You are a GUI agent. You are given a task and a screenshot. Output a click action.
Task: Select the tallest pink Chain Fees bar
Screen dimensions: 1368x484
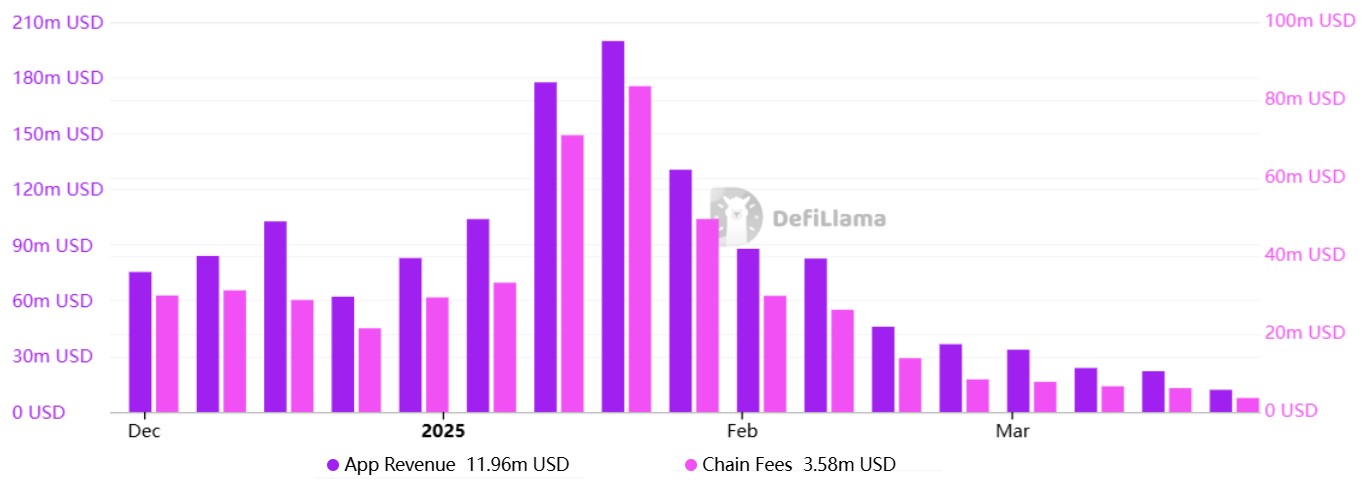click(x=640, y=249)
